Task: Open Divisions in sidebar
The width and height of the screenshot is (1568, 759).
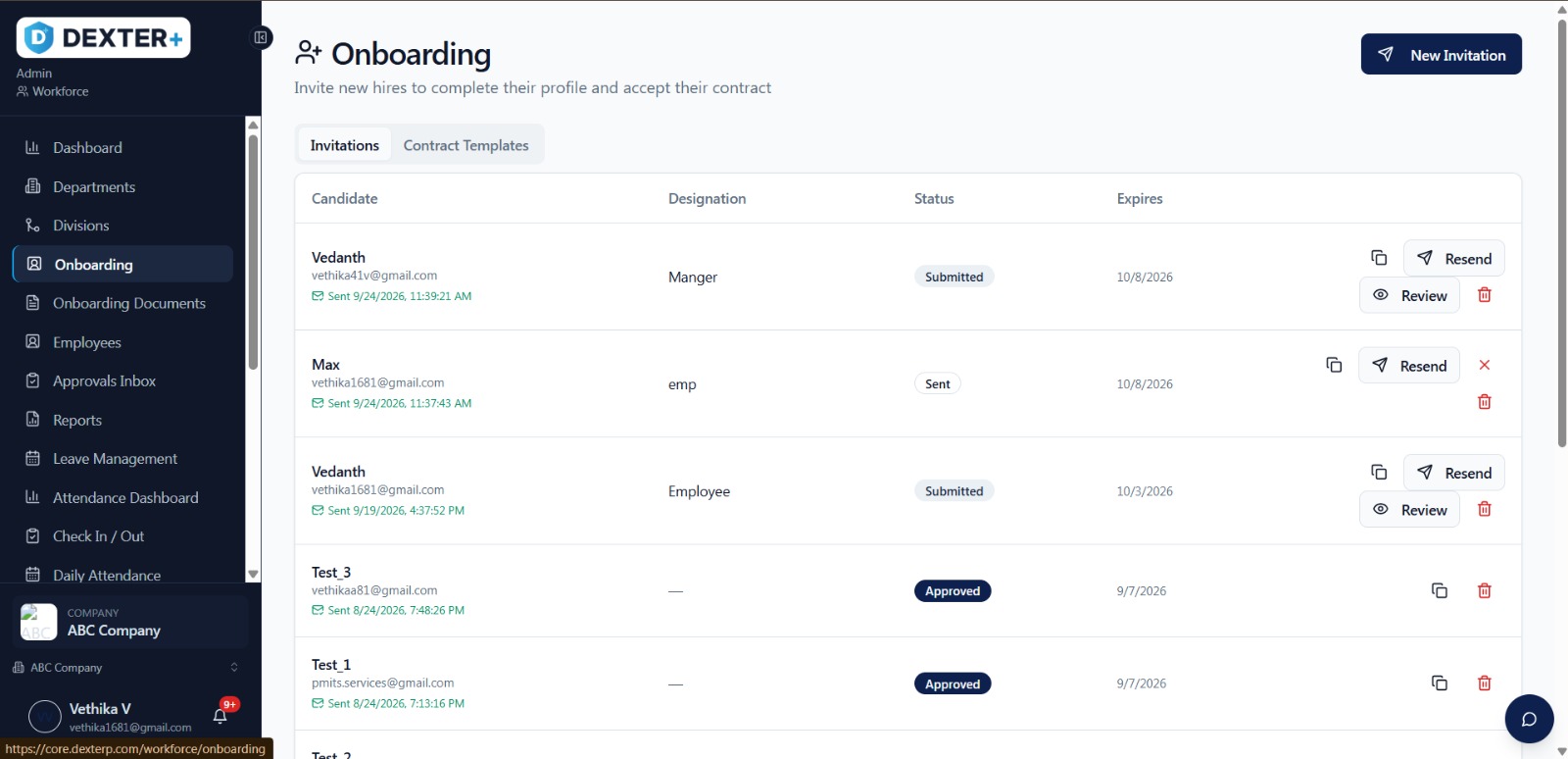Action: pos(122,226)
